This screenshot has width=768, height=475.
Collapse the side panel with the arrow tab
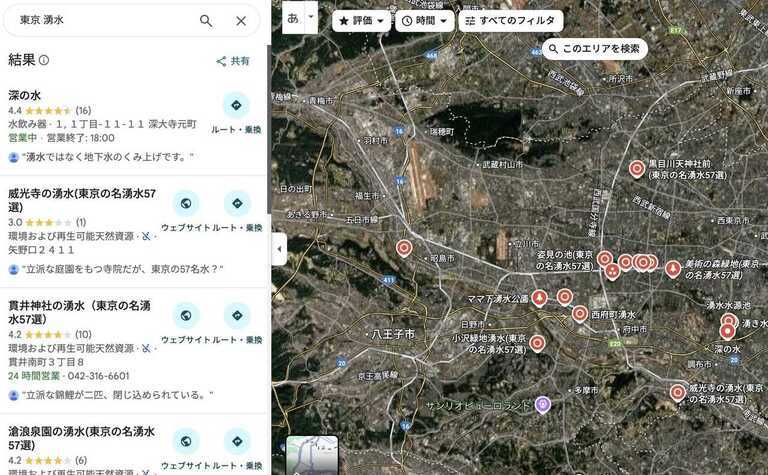pyautogui.click(x=279, y=249)
